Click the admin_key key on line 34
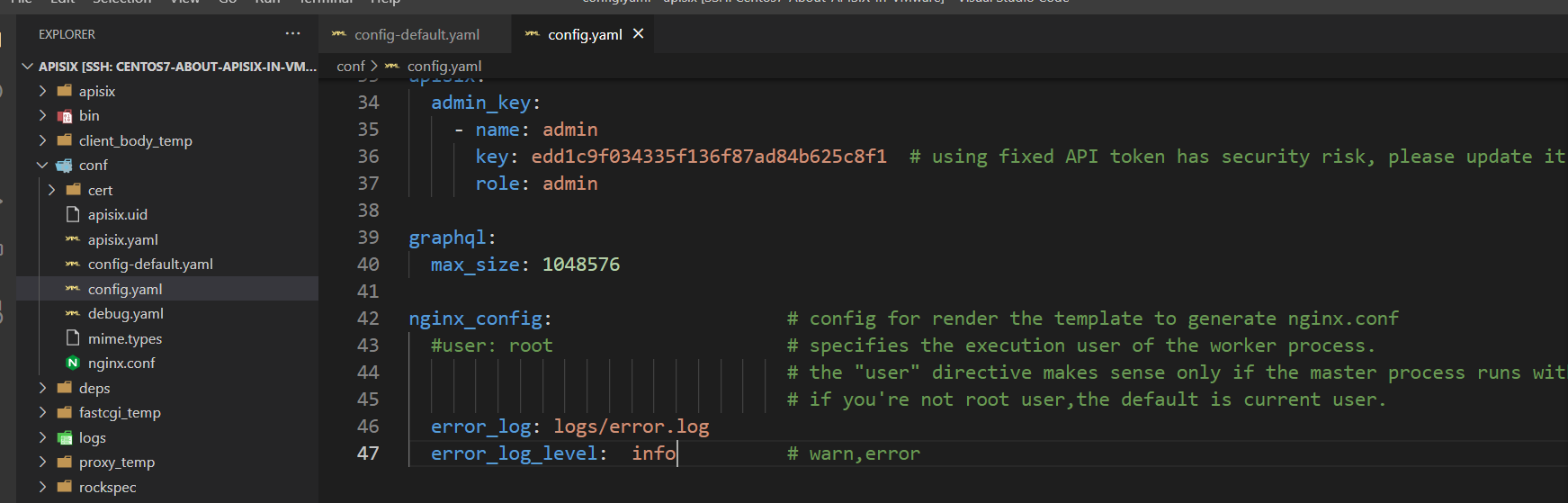Screen dimensions: 1568x503 pyautogui.click(x=481, y=103)
